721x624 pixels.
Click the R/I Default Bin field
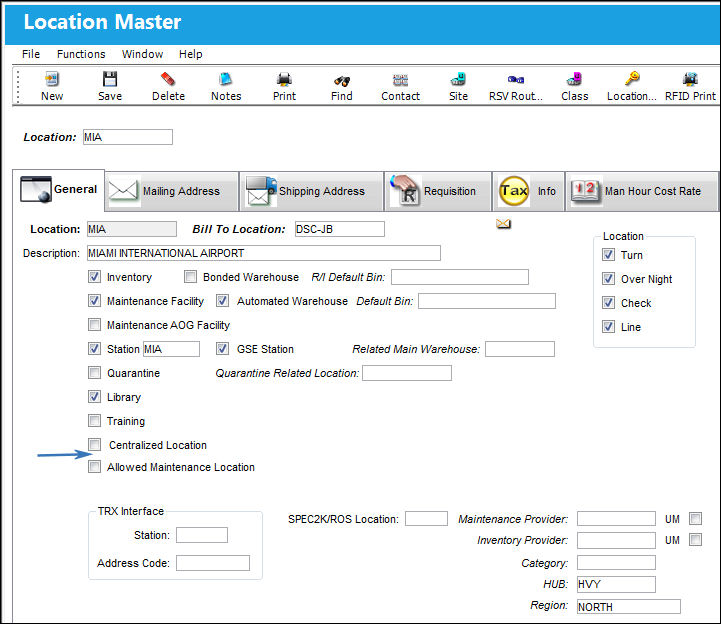[x=460, y=277]
